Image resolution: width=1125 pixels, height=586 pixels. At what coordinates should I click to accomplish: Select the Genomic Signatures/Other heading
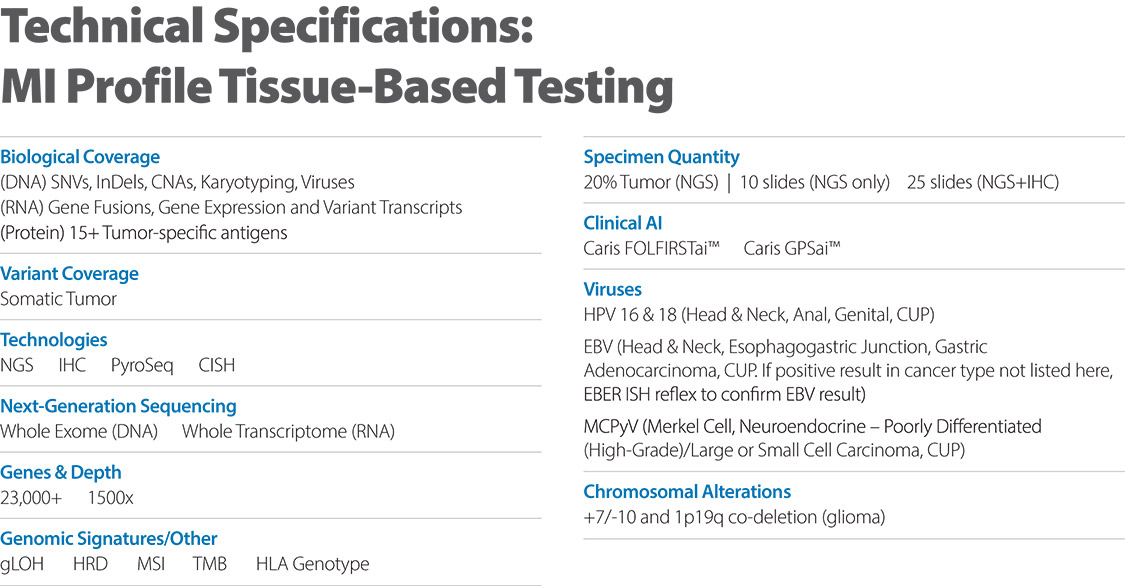[109, 538]
